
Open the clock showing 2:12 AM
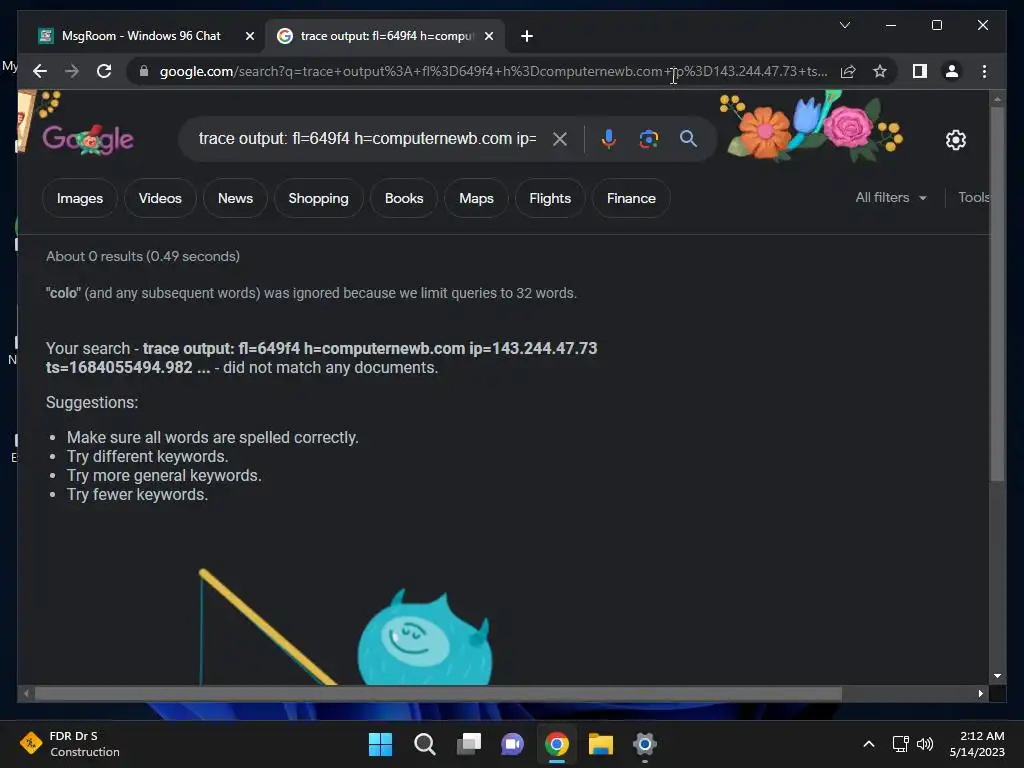point(977,744)
